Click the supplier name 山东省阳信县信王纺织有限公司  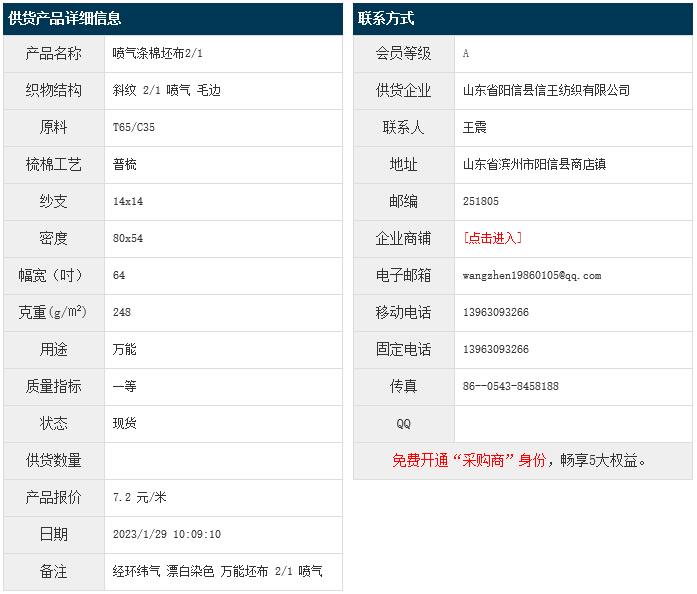pyautogui.click(x=546, y=90)
